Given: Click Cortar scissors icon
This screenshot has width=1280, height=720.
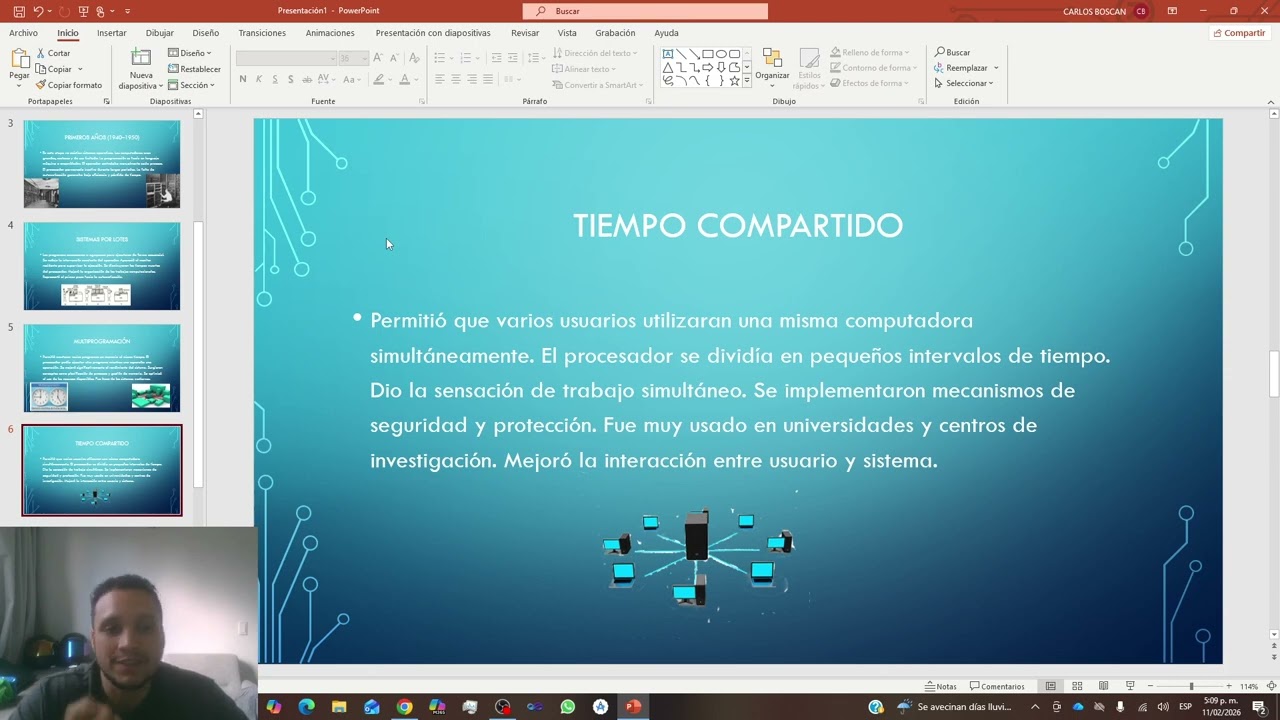Looking at the screenshot, I should pyautogui.click(x=41, y=53).
